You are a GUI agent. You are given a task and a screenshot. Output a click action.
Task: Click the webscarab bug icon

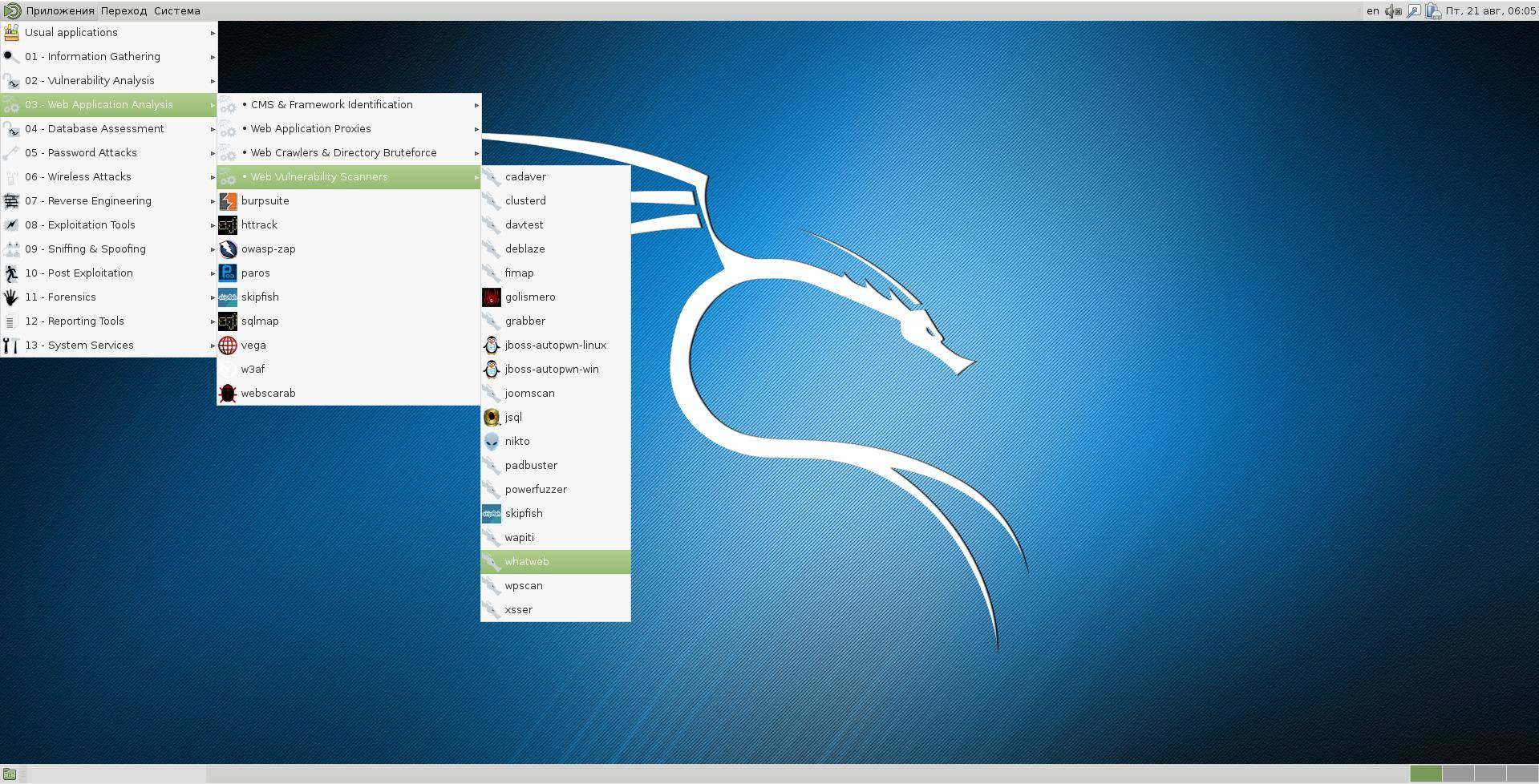pos(228,394)
